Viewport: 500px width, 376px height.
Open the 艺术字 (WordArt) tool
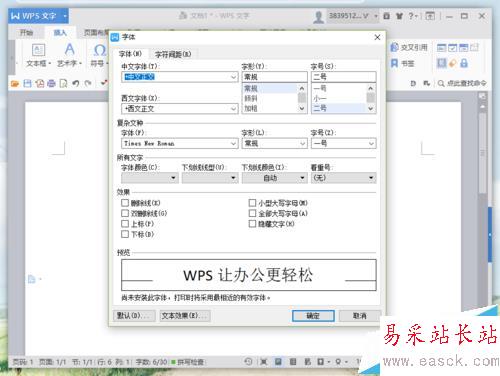pos(69,55)
